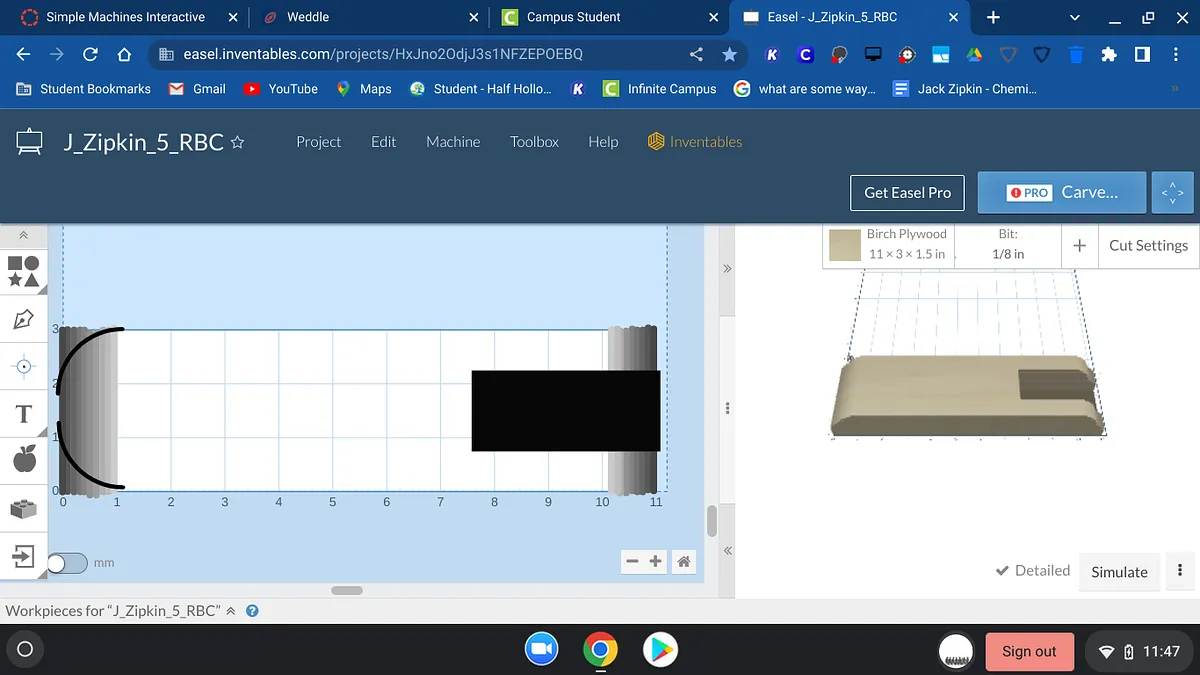Toggle the inch/mm unit switch
Viewport: 1200px width, 675px height.
pos(67,563)
